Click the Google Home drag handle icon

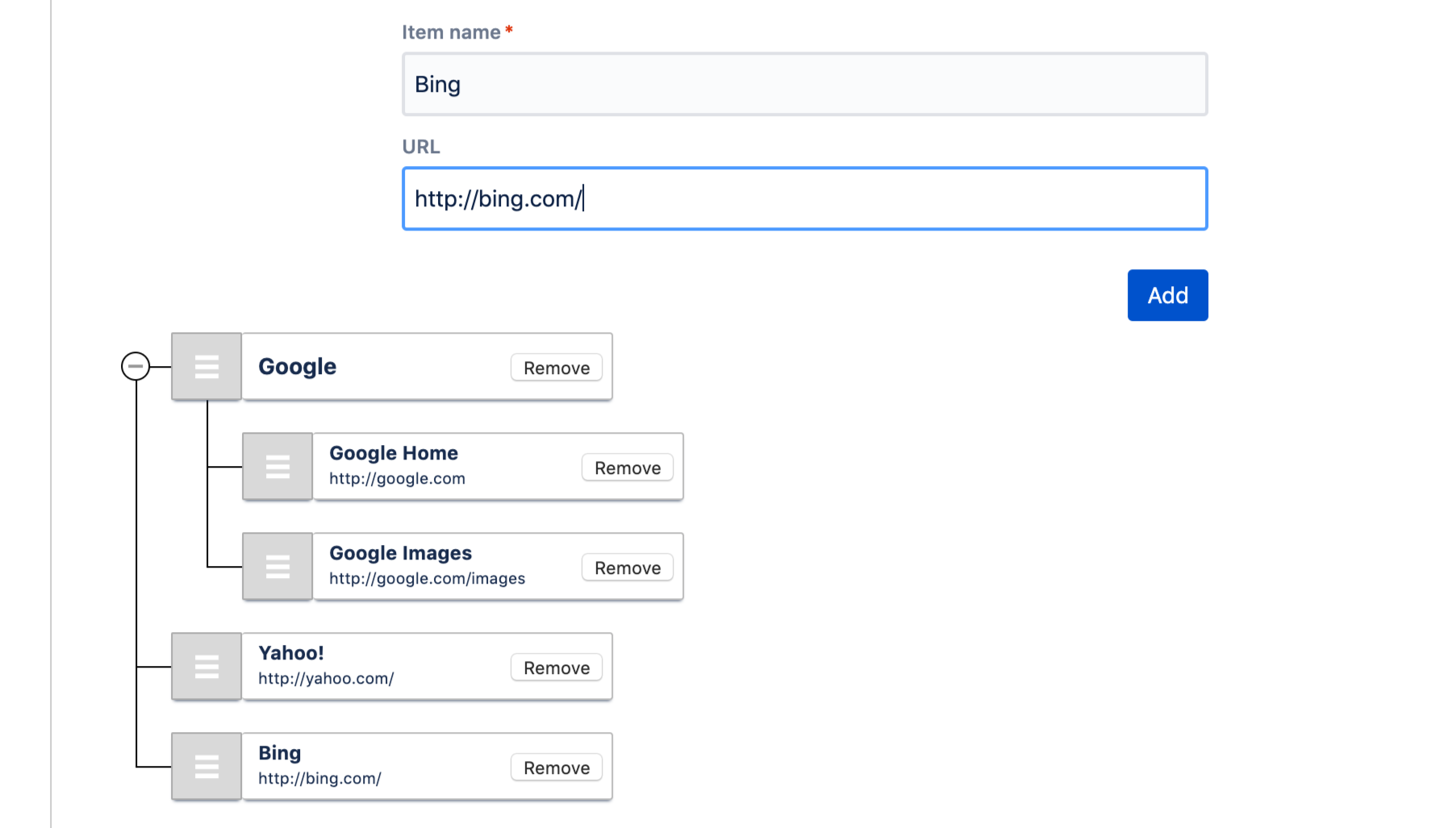click(x=277, y=467)
